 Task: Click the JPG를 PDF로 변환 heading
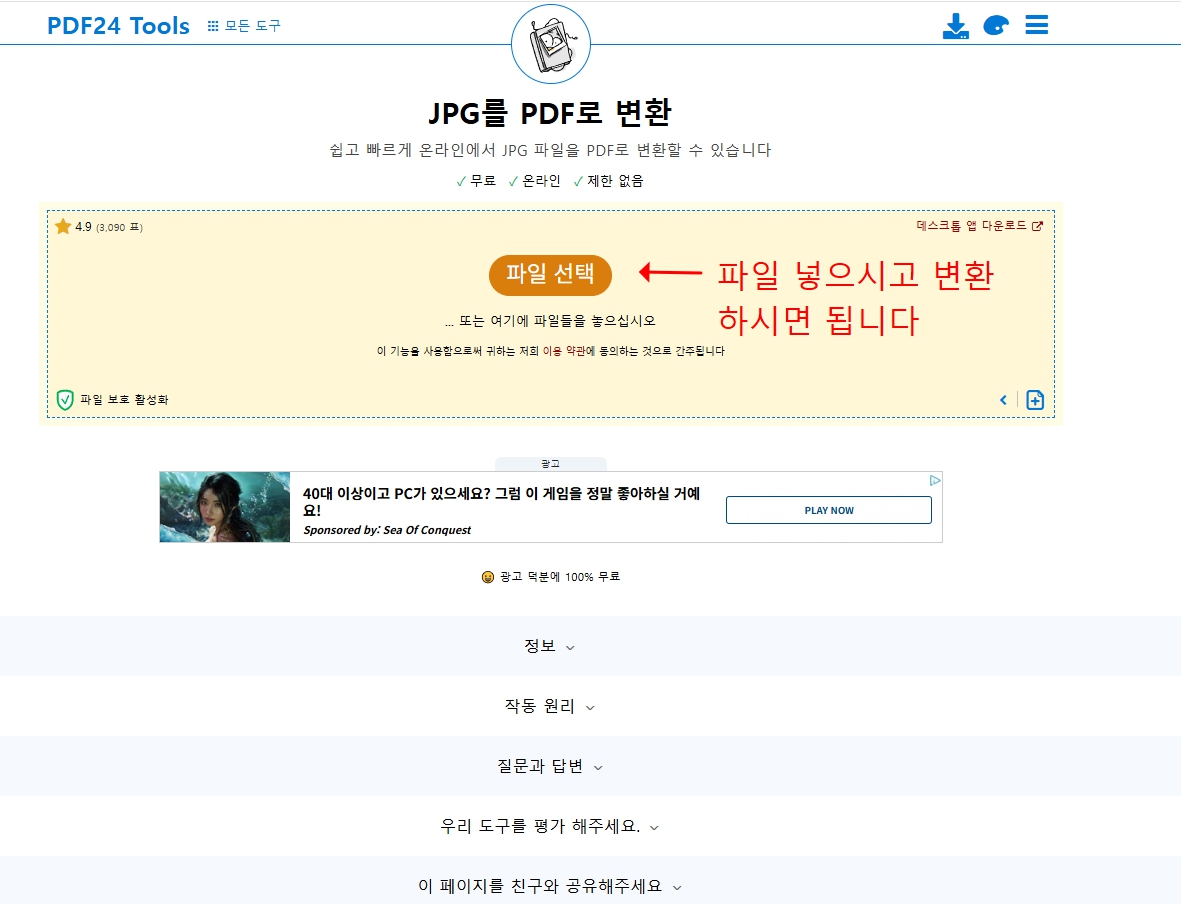coord(550,113)
